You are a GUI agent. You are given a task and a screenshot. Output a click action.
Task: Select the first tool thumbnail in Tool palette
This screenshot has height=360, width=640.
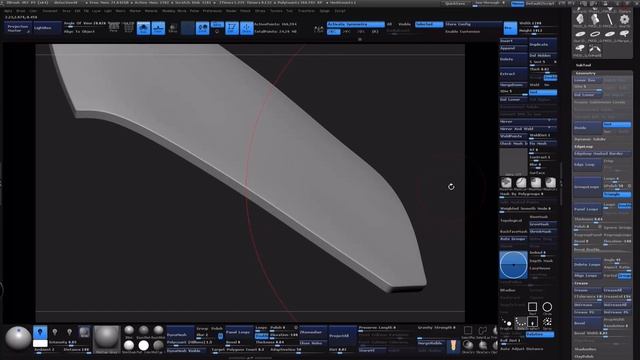(580, 20)
